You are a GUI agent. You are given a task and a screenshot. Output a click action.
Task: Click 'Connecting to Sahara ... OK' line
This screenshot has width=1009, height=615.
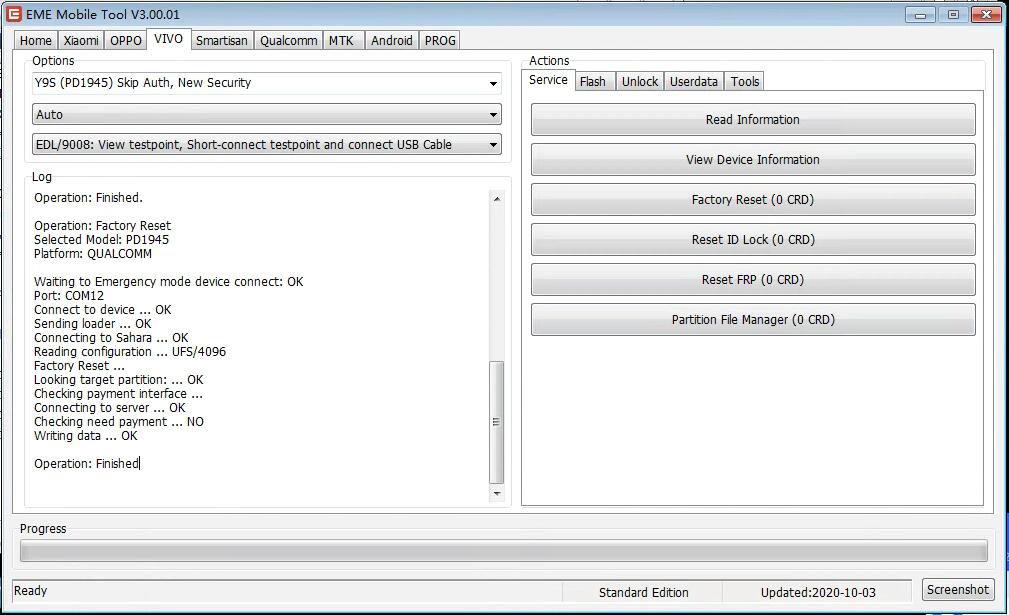[x=111, y=338]
